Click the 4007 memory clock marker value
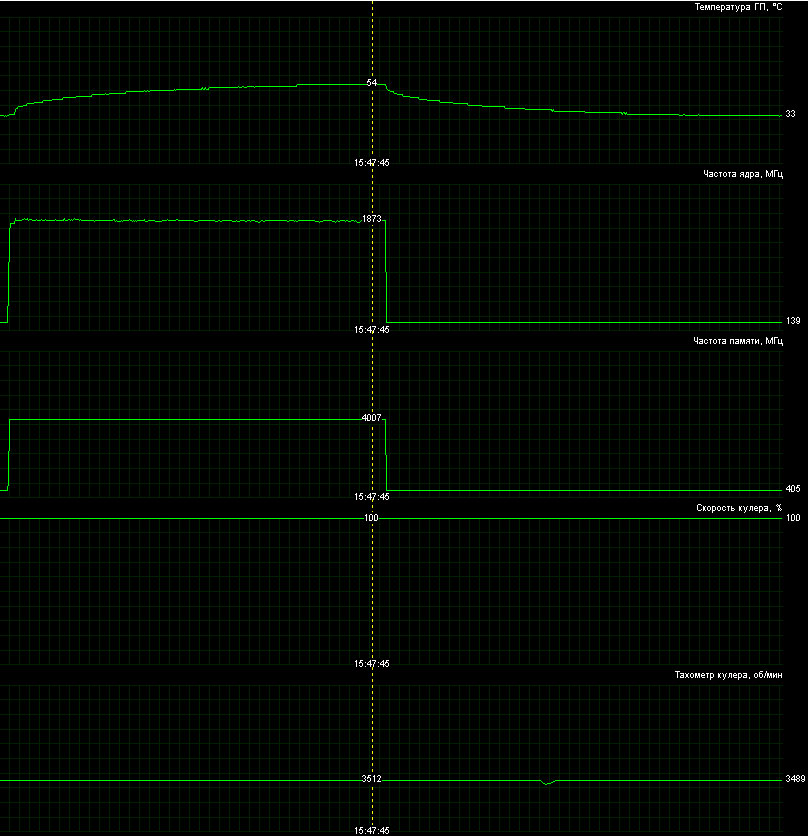This screenshot has width=808, height=836. (372, 417)
